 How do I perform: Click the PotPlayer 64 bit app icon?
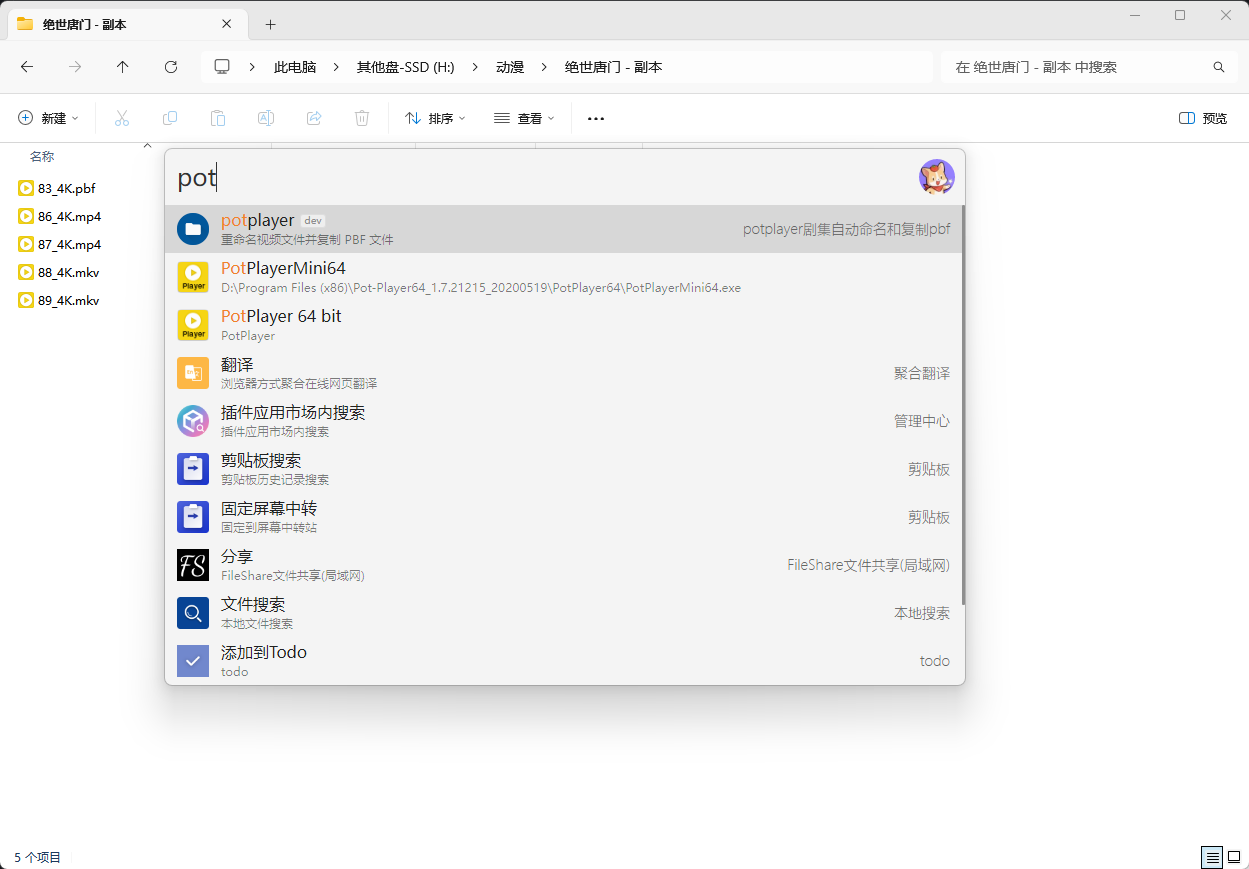193,325
